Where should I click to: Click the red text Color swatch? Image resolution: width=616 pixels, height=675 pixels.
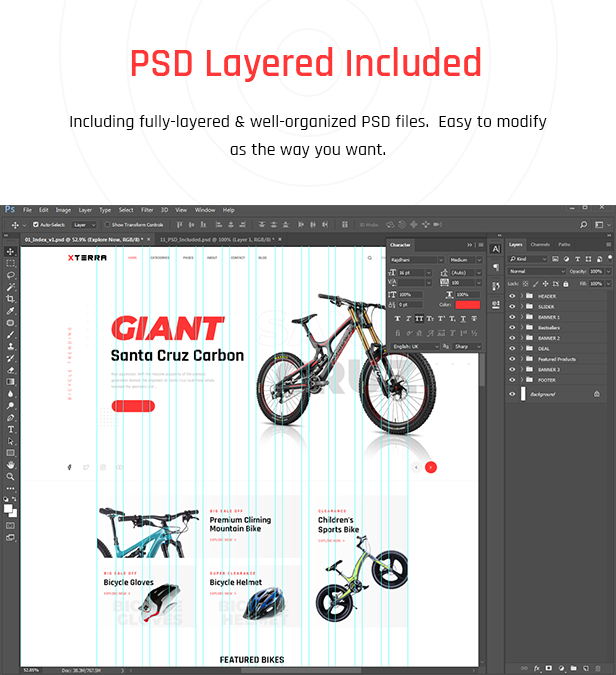tap(467, 305)
